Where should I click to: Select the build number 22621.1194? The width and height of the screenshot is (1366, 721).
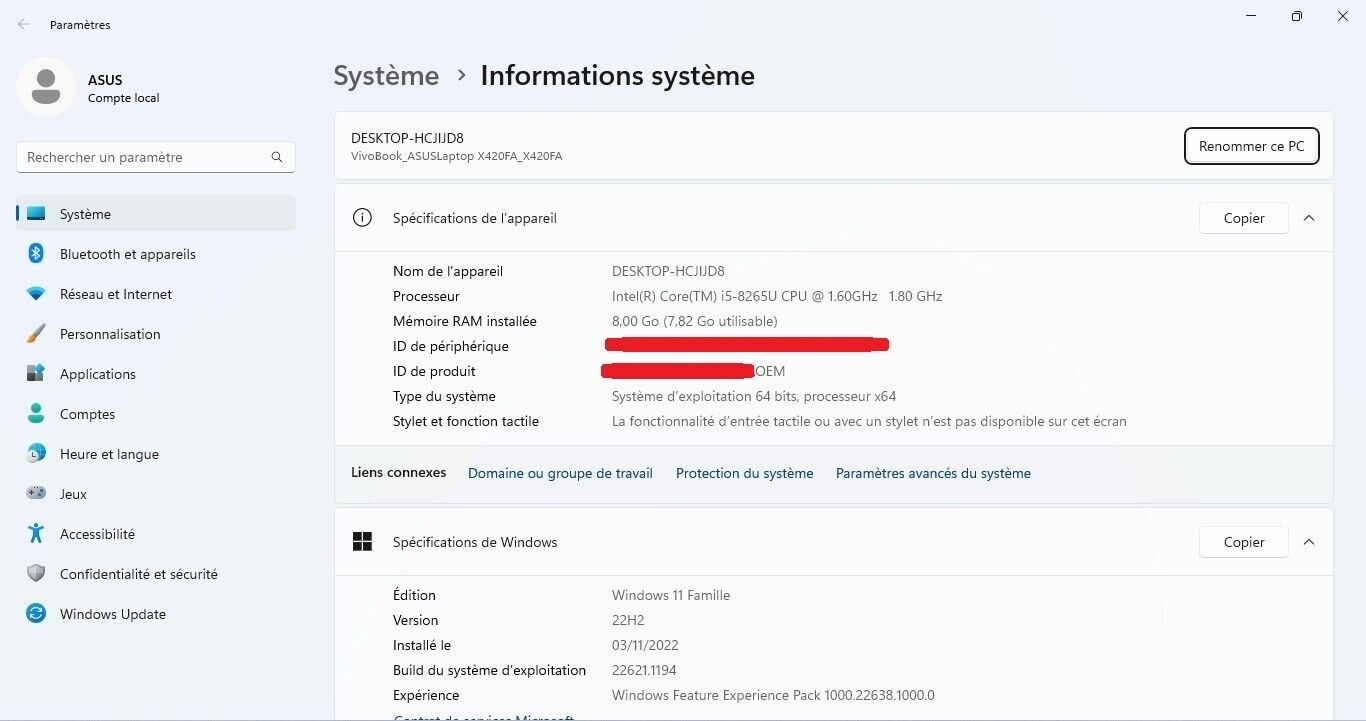[x=644, y=670]
